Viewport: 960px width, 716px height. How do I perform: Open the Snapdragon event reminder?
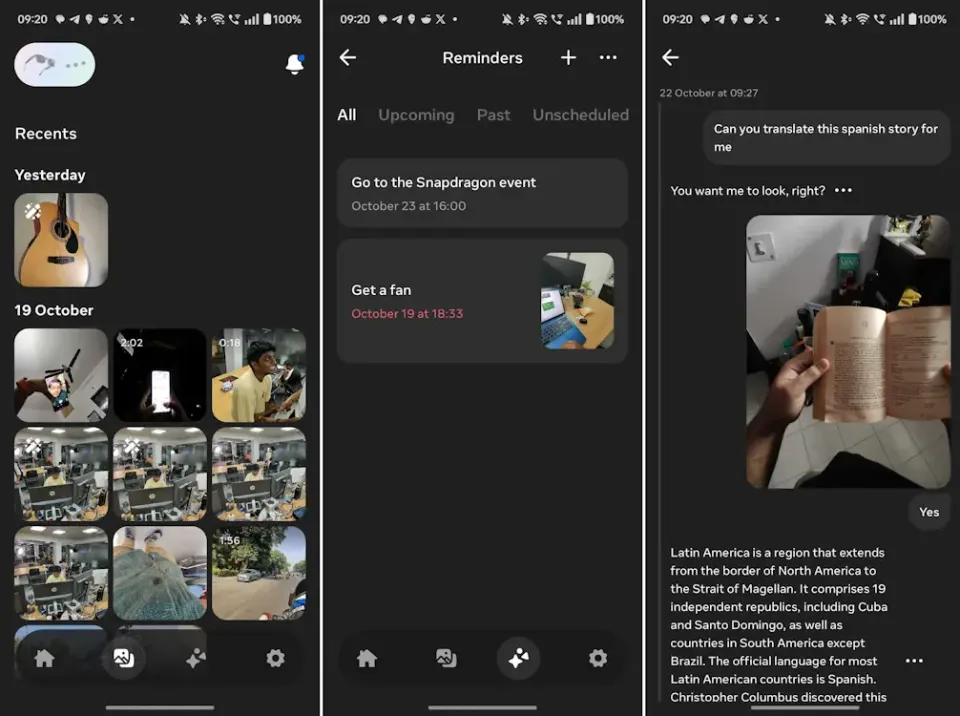click(x=482, y=193)
